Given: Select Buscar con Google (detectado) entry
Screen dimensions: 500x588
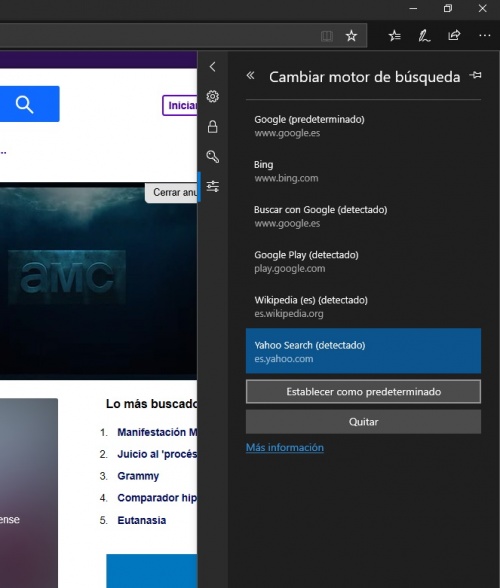Looking at the screenshot, I should click(363, 216).
